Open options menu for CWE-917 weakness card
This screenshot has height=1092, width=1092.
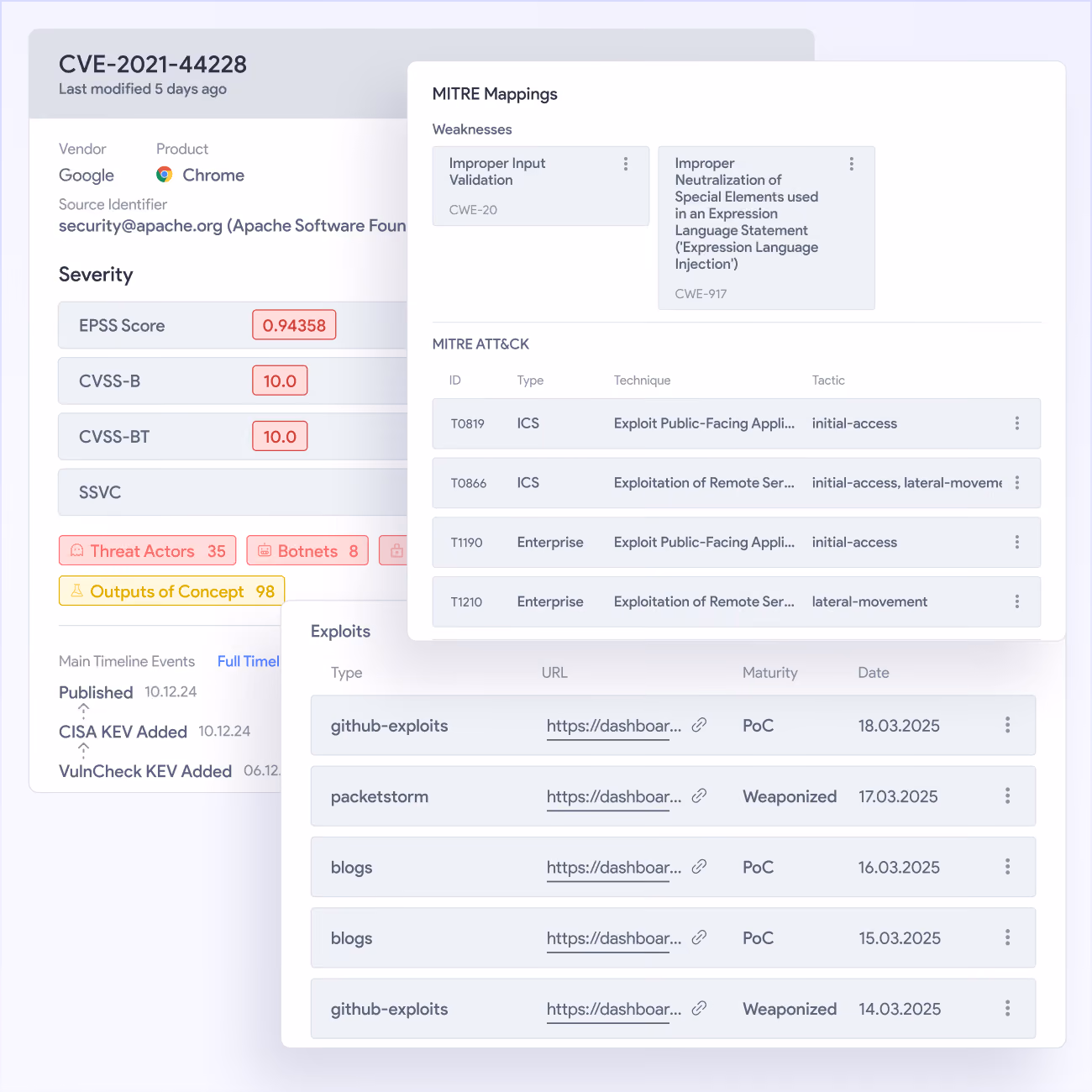(x=851, y=164)
